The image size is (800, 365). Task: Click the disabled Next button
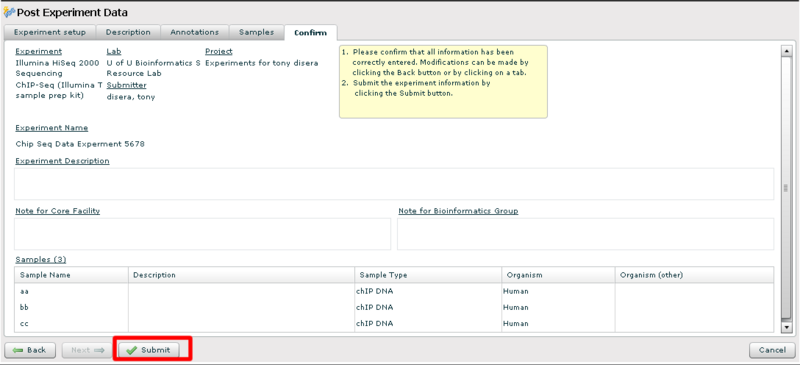pyautogui.click(x=88, y=350)
